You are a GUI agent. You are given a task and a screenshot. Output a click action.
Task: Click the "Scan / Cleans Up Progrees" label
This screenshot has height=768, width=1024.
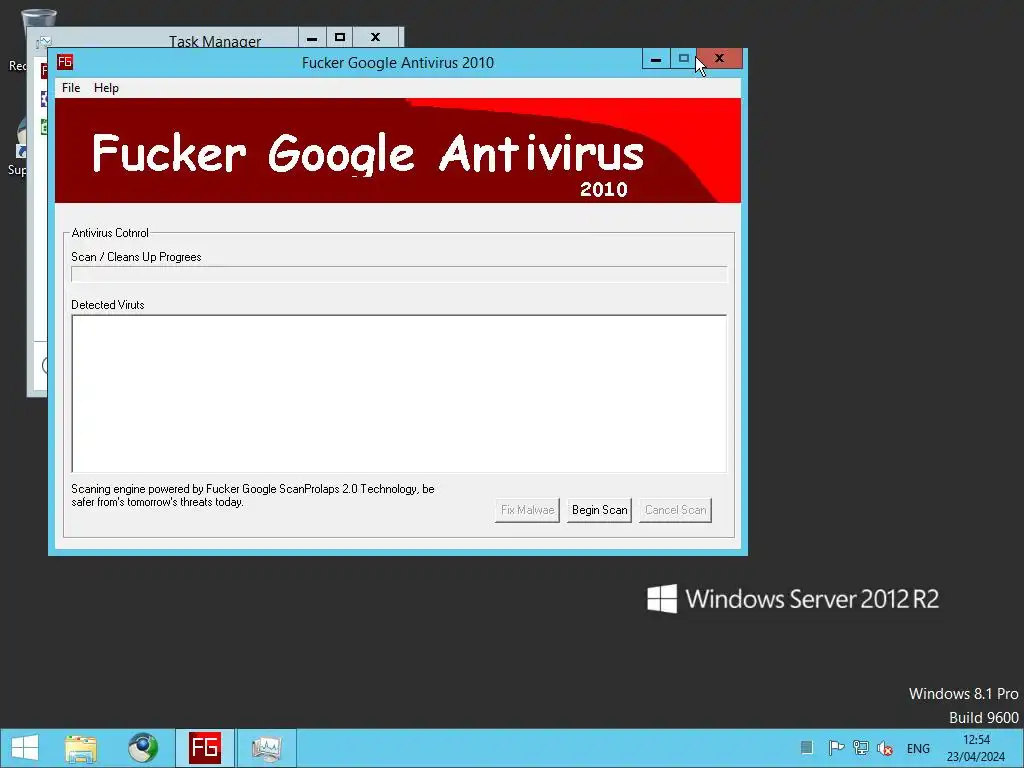click(x=136, y=257)
